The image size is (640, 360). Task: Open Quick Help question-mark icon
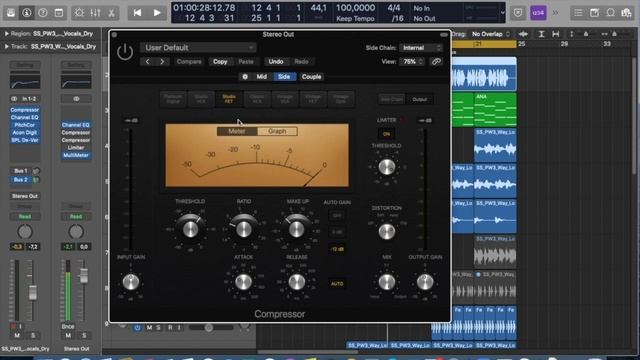point(42,13)
